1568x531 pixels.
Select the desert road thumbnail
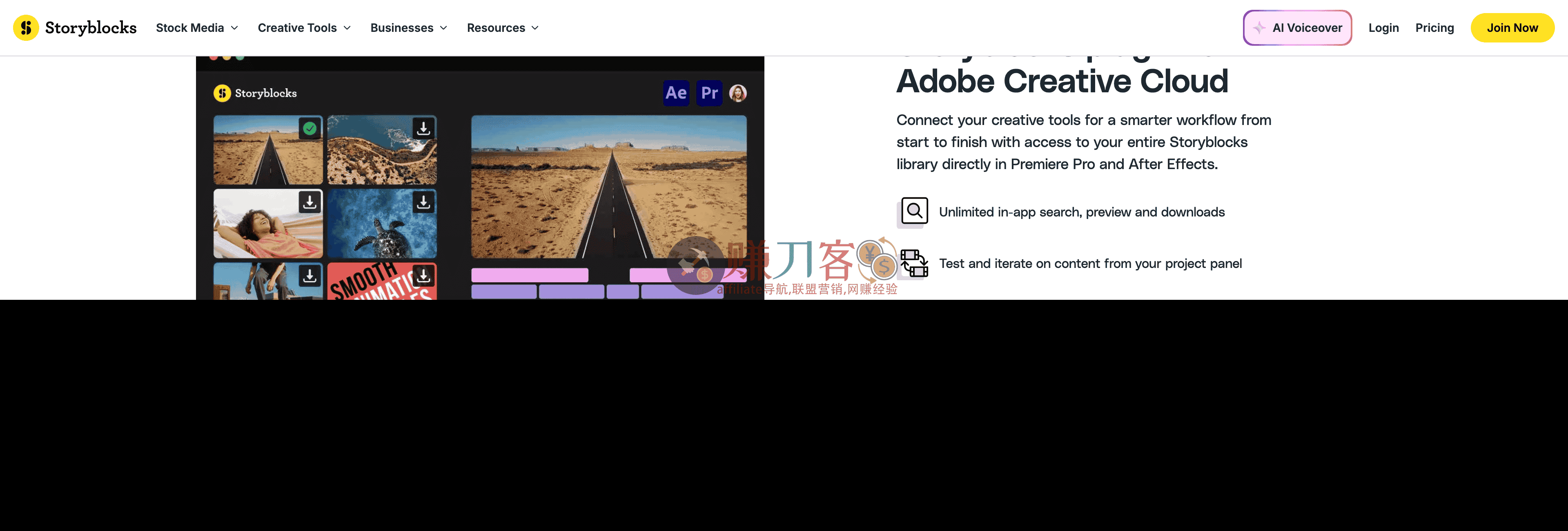(268, 150)
